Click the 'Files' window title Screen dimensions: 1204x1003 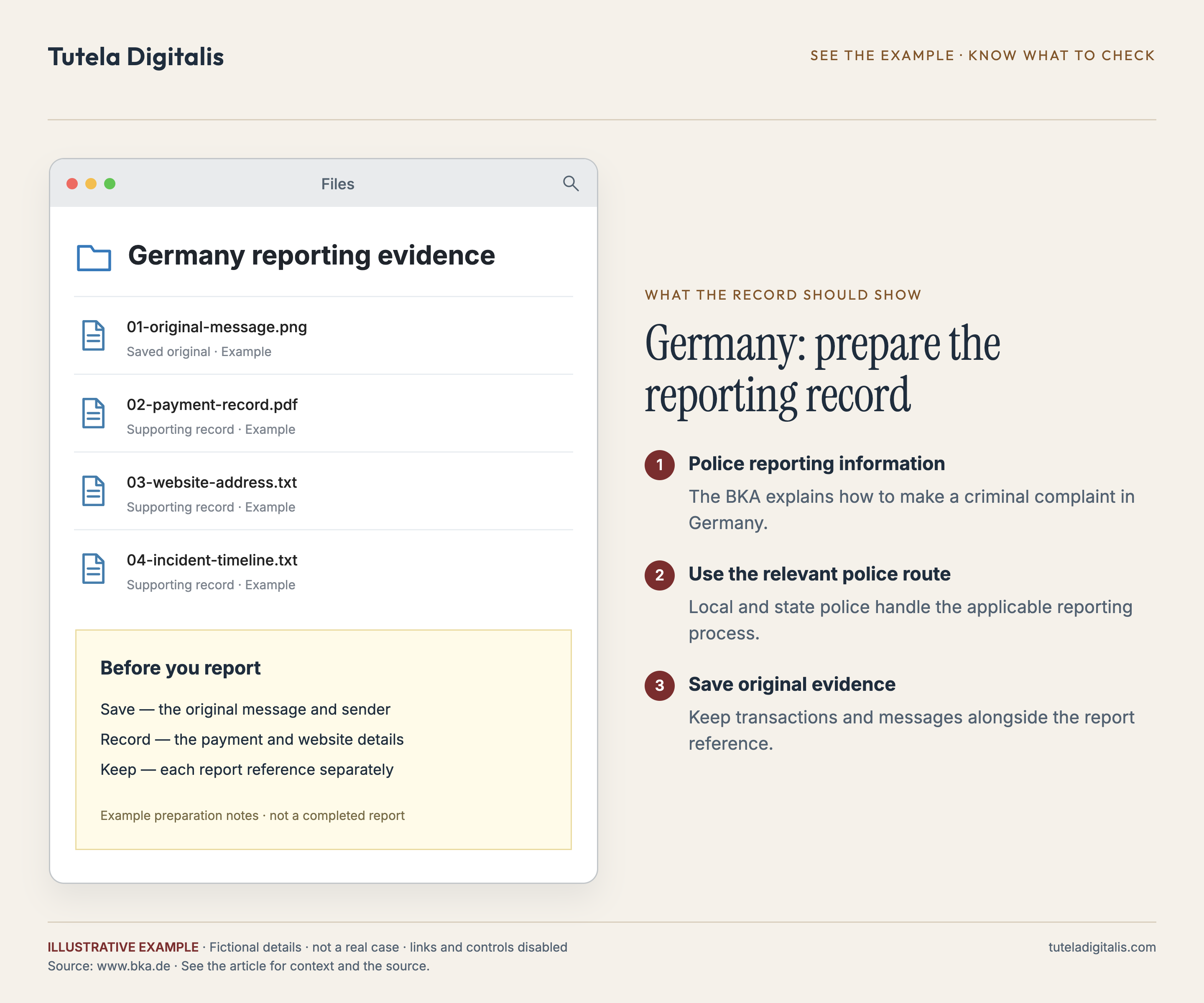tap(338, 184)
